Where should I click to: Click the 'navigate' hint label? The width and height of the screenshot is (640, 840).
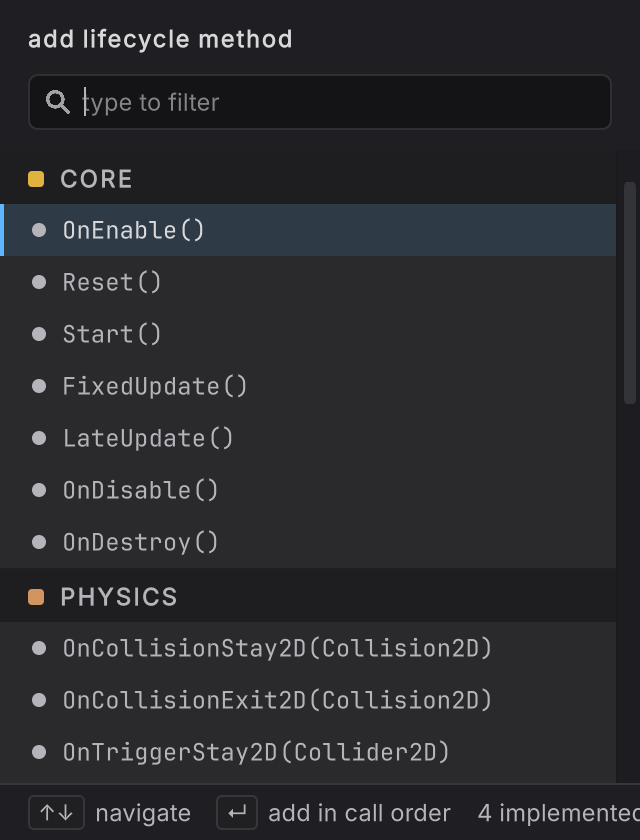click(x=143, y=813)
